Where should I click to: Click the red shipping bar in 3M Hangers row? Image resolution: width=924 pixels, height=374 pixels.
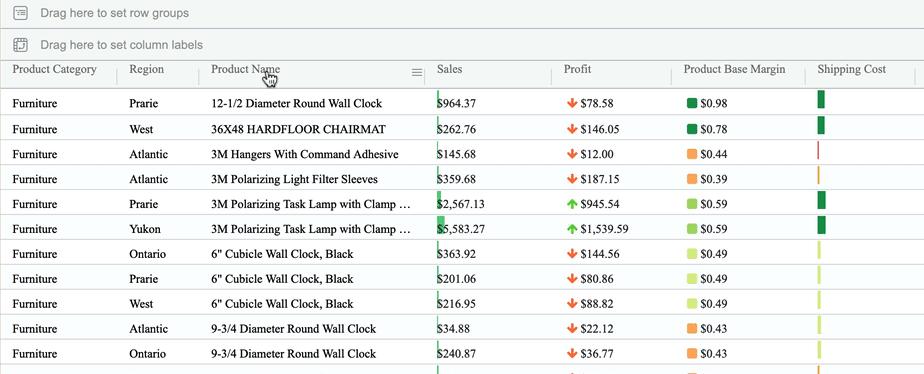818,150
